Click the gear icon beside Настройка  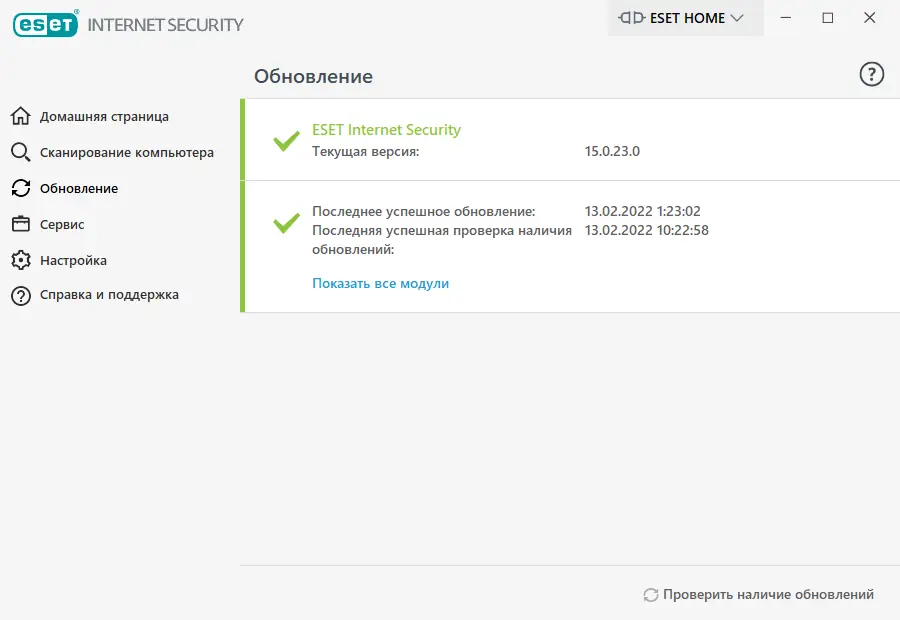coord(21,260)
